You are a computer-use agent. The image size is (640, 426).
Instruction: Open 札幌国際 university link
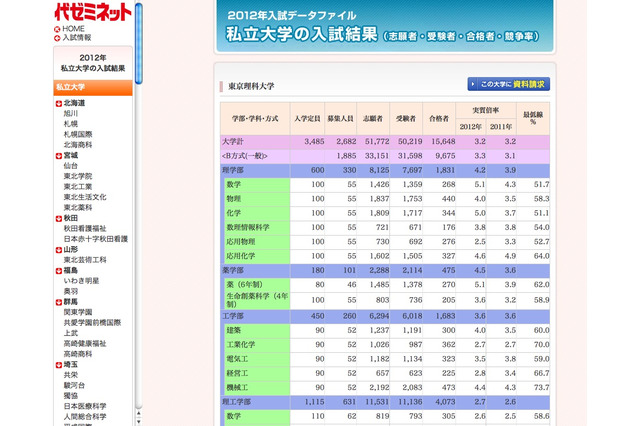[78, 134]
